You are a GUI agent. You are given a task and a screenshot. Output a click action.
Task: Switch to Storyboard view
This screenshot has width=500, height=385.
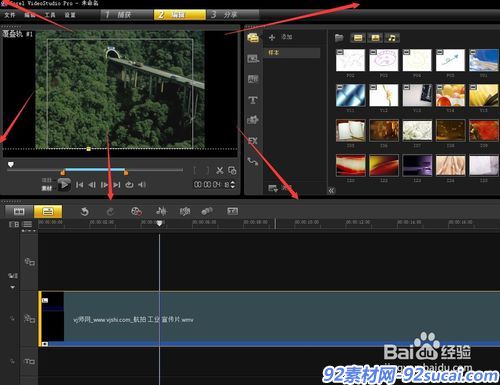(x=19, y=211)
